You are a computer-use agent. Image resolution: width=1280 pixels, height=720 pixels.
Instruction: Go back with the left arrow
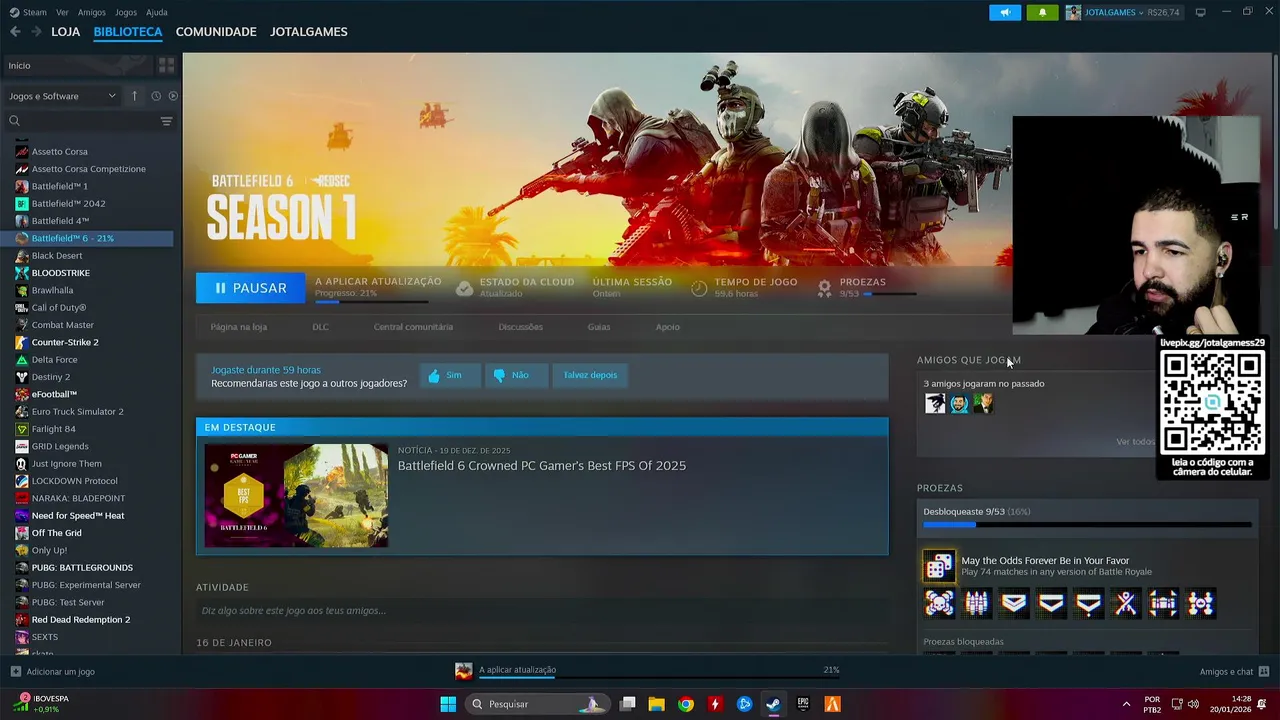pyautogui.click(x=15, y=32)
